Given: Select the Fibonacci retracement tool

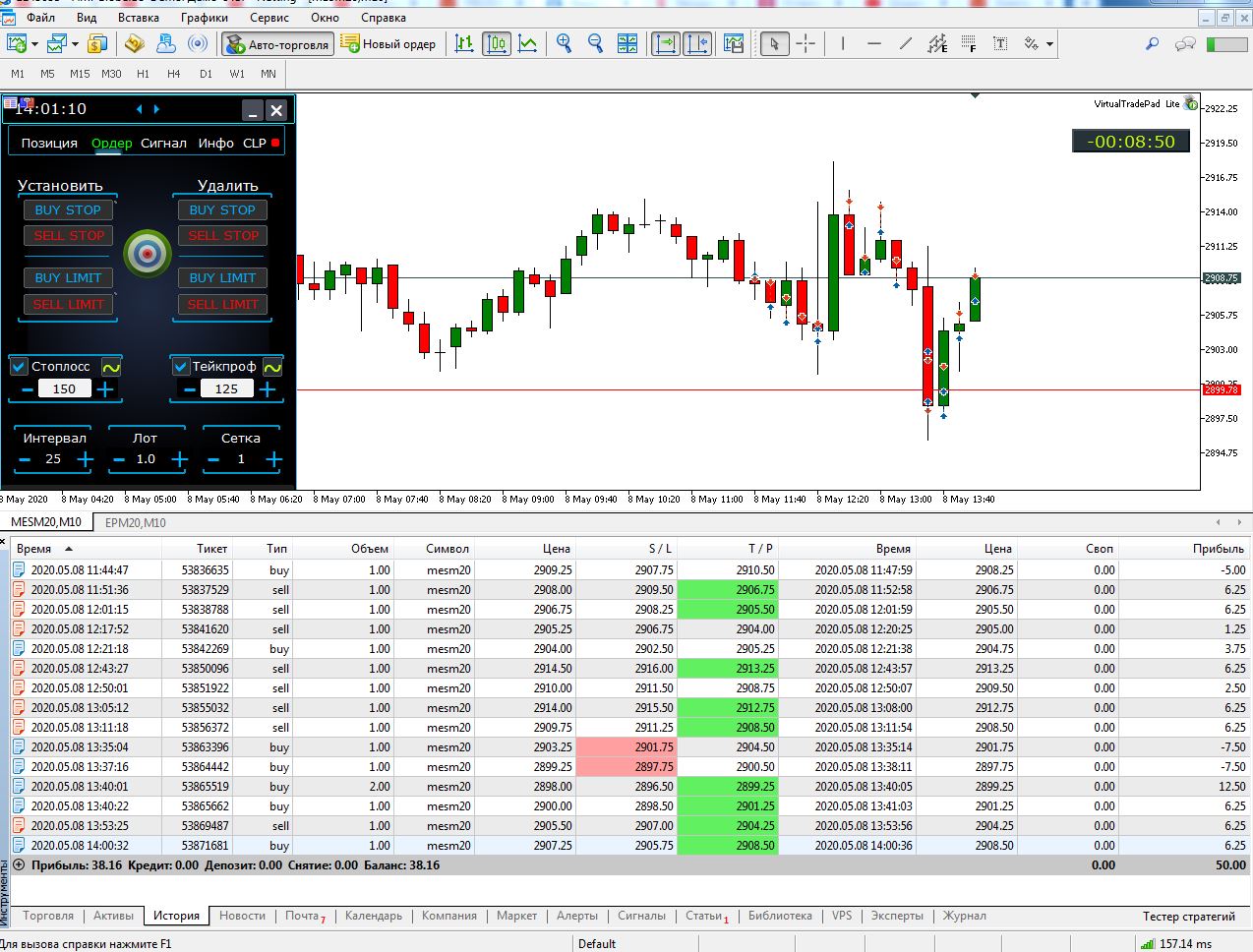Looking at the screenshot, I should [969, 43].
